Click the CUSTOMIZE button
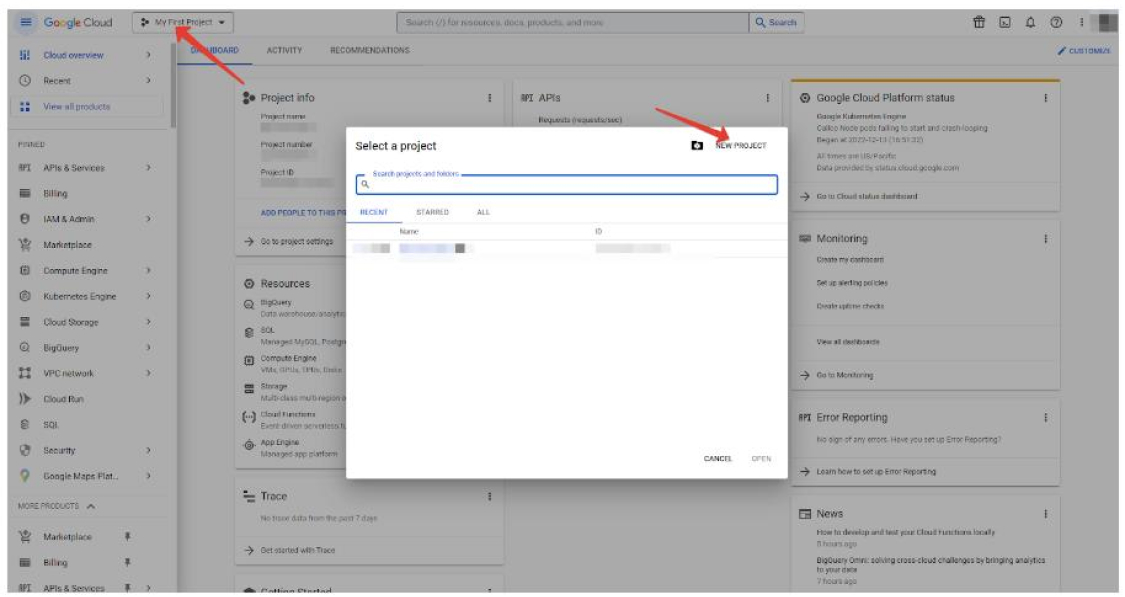The image size is (1125, 597). coord(1083,51)
